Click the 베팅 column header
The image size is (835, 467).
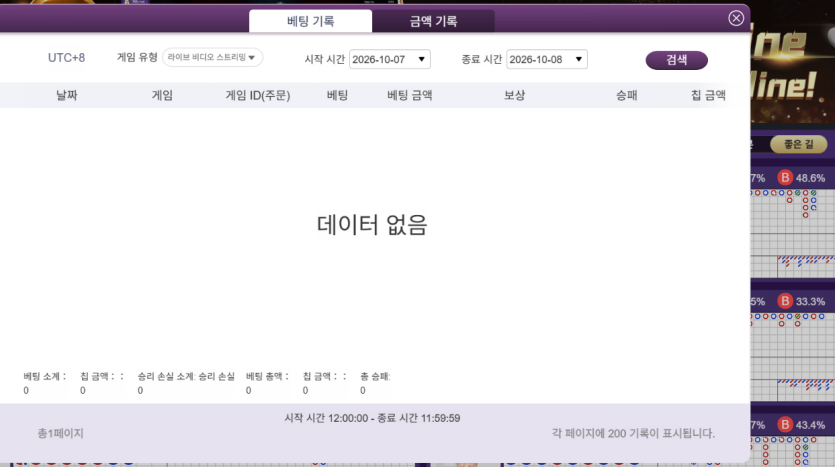coord(337,95)
